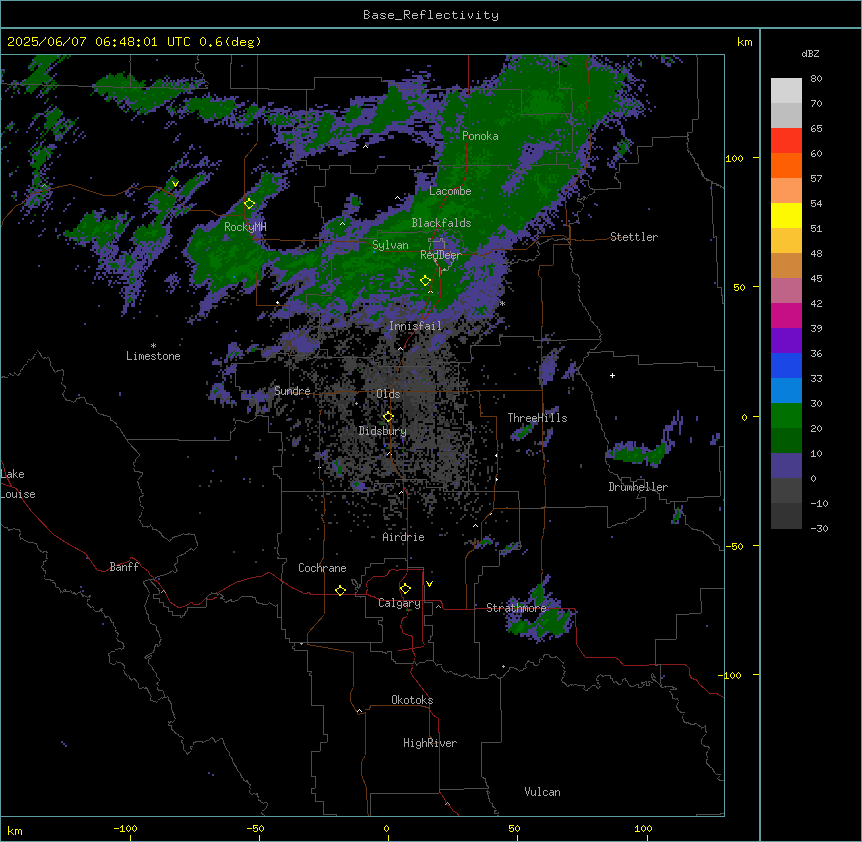Click the Lacombe city label
862x842 pixels.
[x=450, y=191]
